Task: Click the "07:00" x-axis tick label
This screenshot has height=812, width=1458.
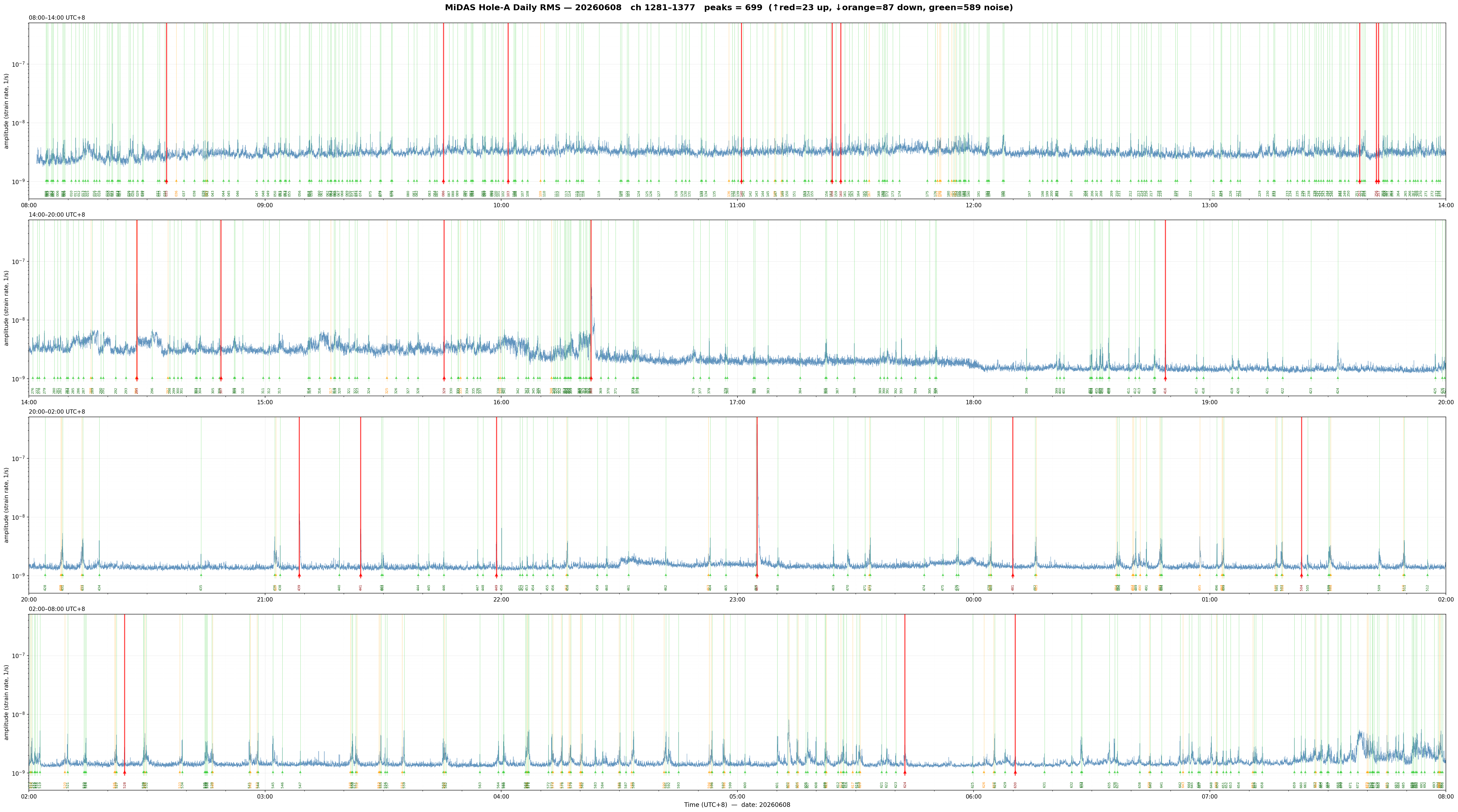Action: (1210, 797)
